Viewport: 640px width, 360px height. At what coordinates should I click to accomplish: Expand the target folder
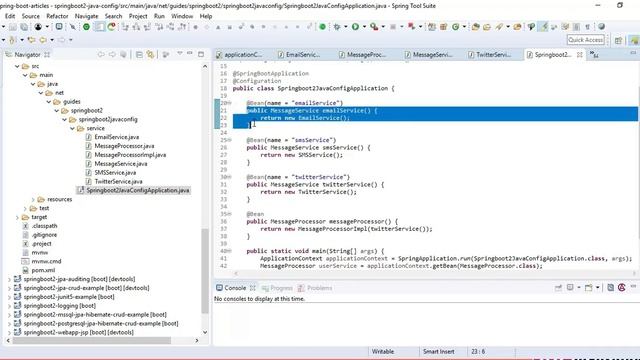[x=17, y=217]
